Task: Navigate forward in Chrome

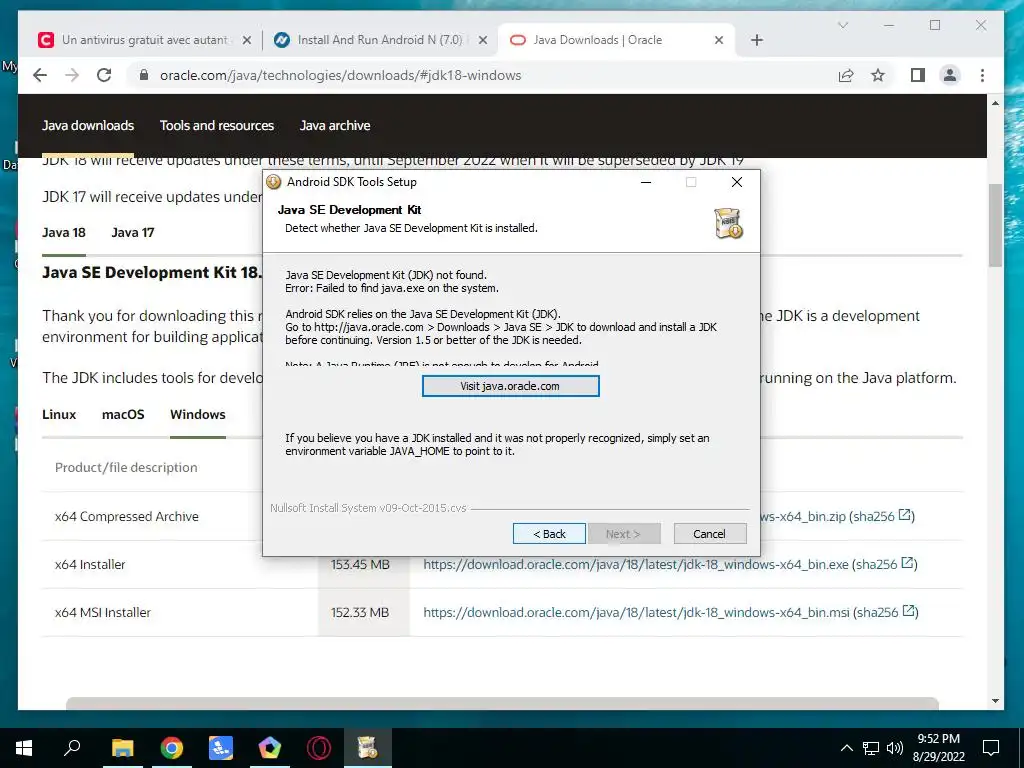Action: pos(72,75)
